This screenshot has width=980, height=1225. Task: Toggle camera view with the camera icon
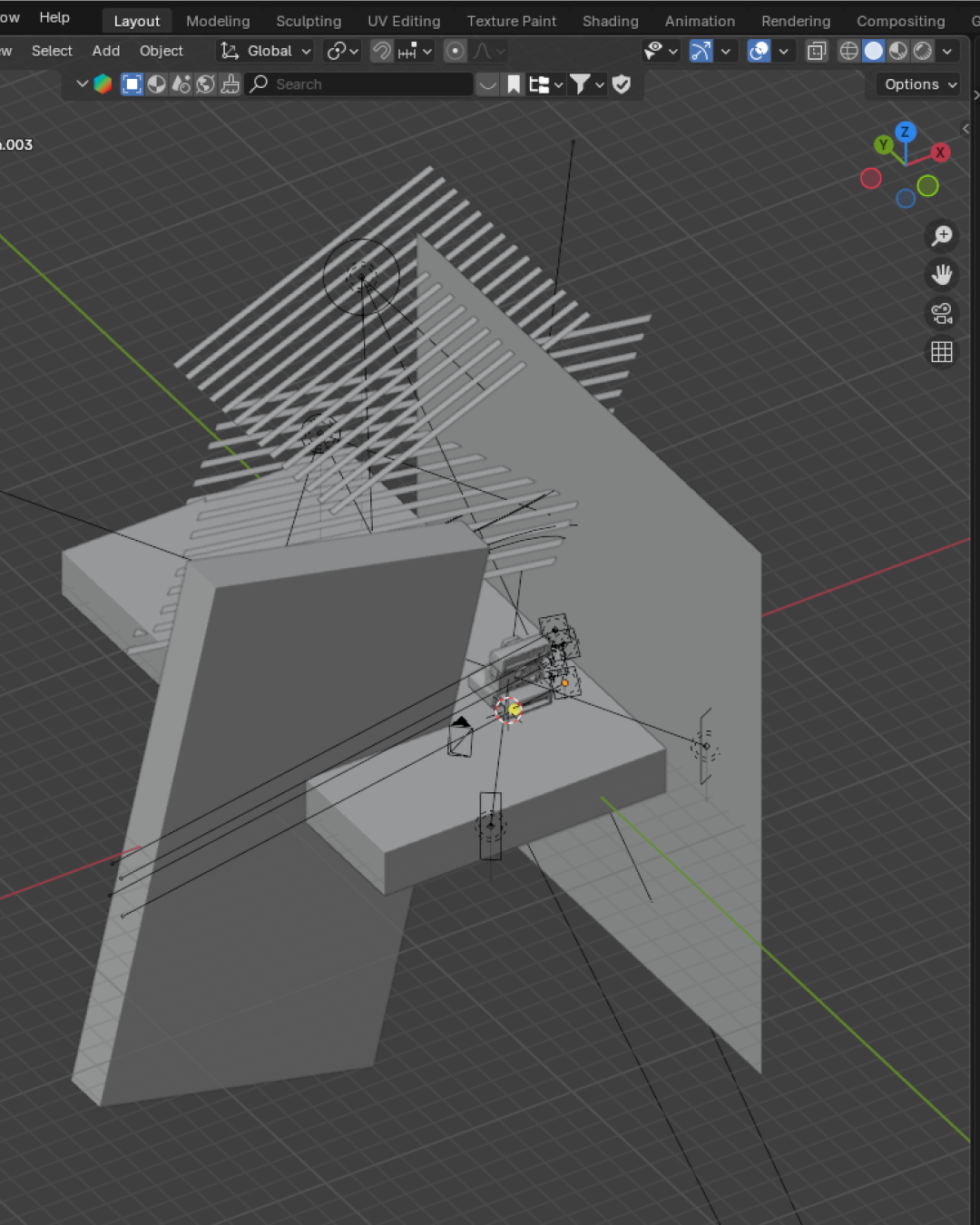[942, 313]
